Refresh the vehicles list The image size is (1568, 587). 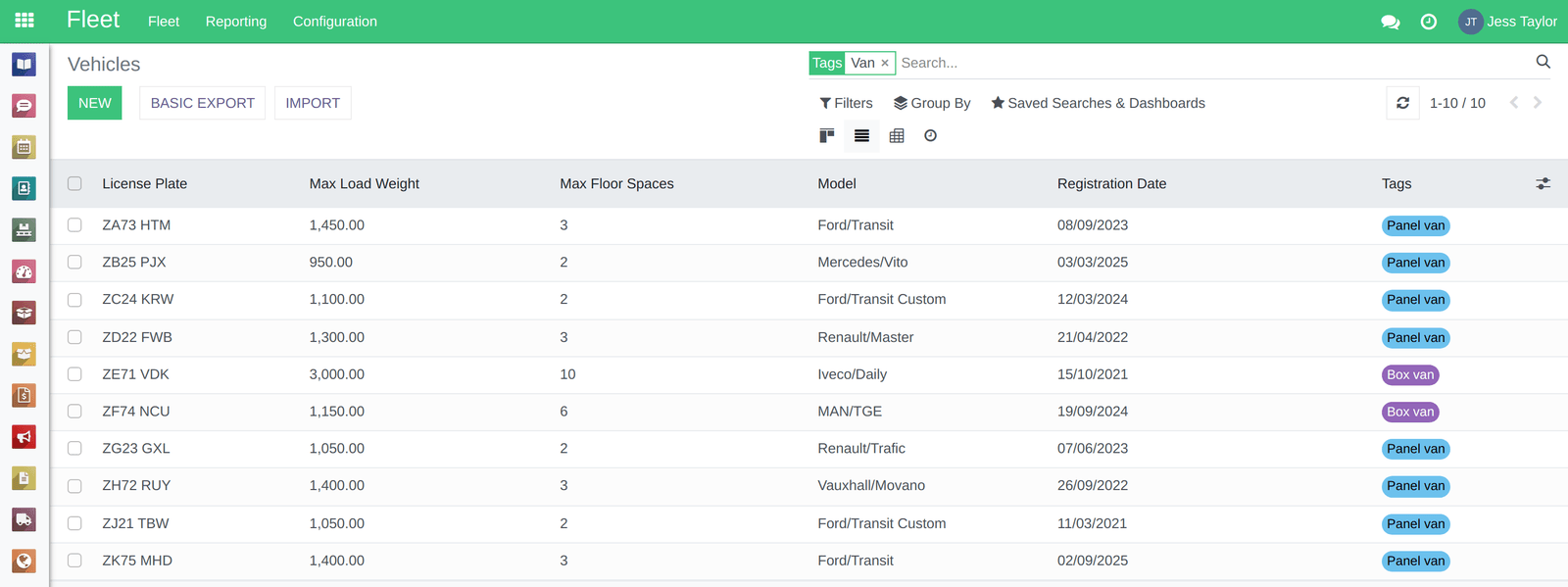pos(1403,103)
